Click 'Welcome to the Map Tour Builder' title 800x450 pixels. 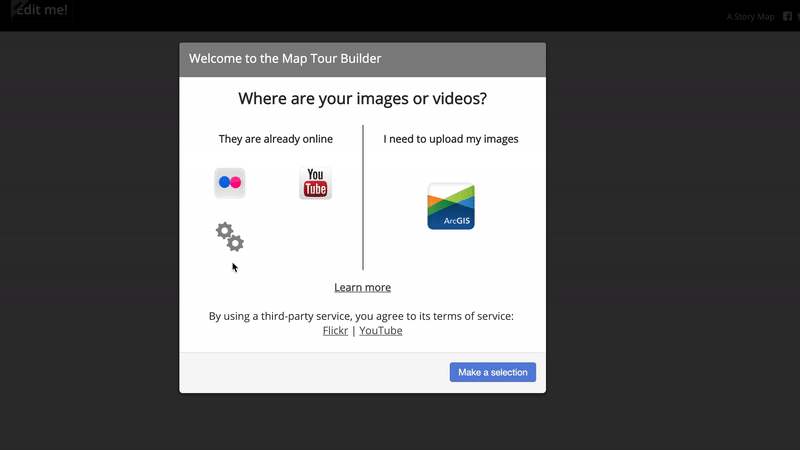pyautogui.click(x=285, y=59)
